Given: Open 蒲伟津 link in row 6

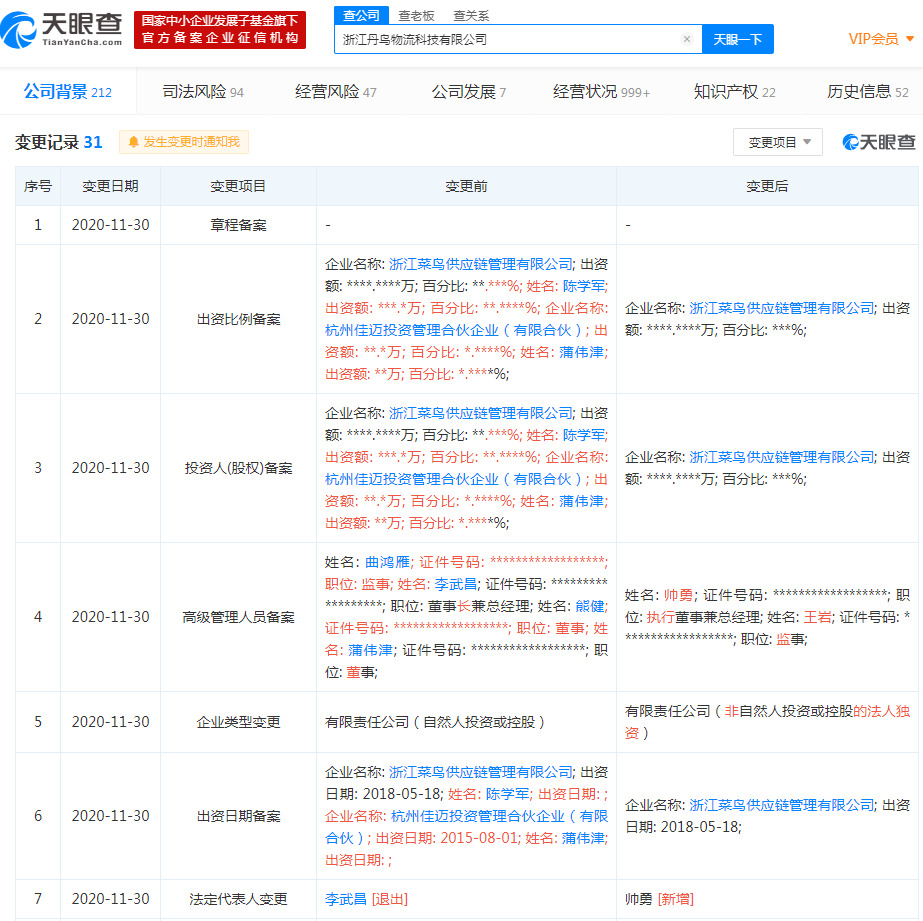Looking at the screenshot, I should [x=584, y=838].
